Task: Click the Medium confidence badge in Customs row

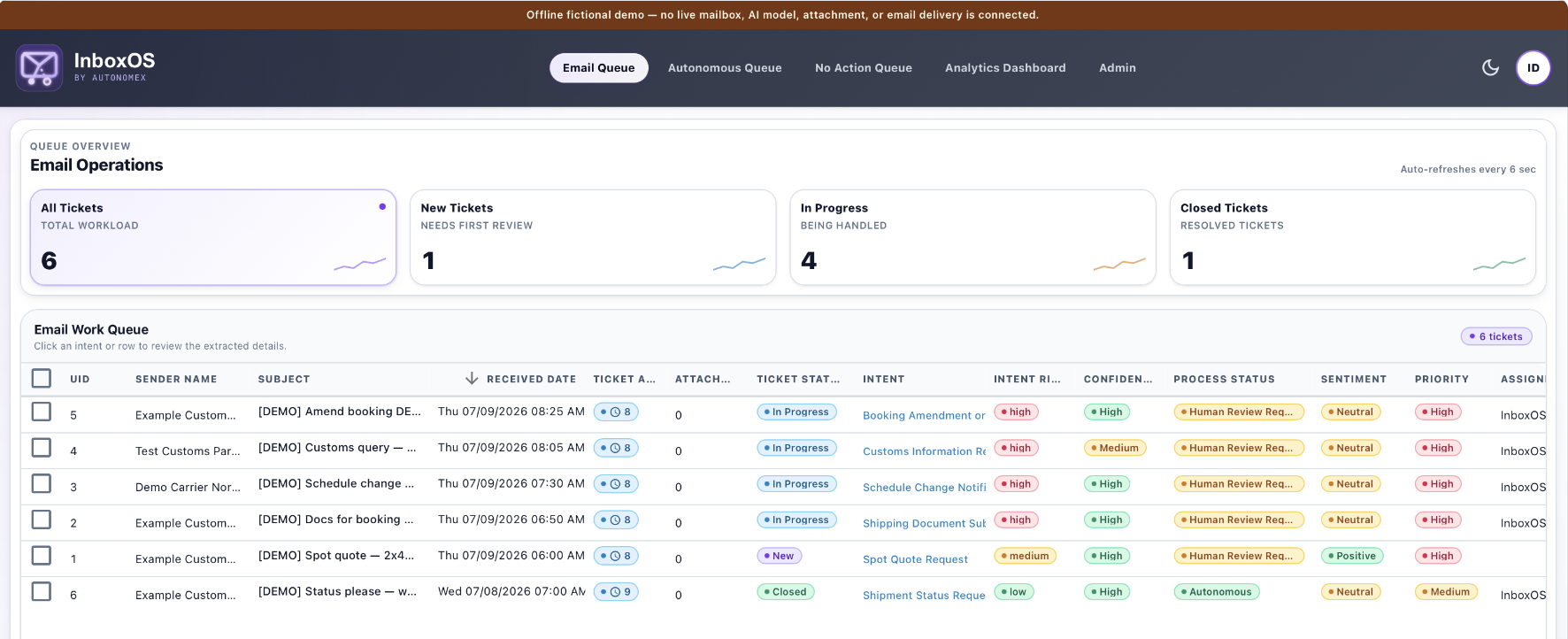Action: click(1114, 448)
